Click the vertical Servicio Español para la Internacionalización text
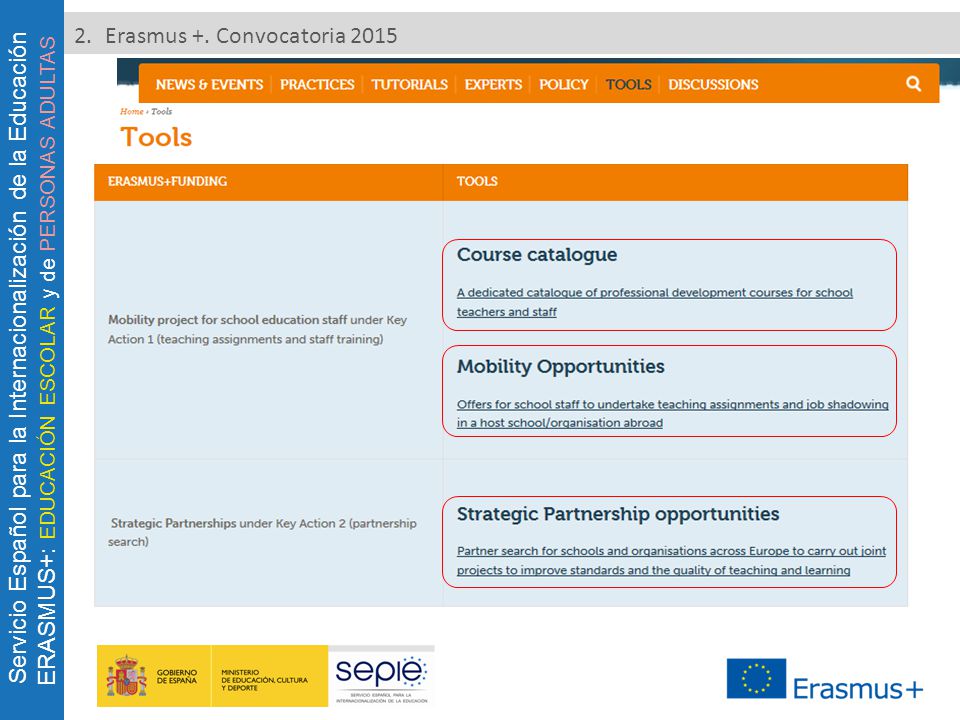960x720 pixels. click(18, 358)
